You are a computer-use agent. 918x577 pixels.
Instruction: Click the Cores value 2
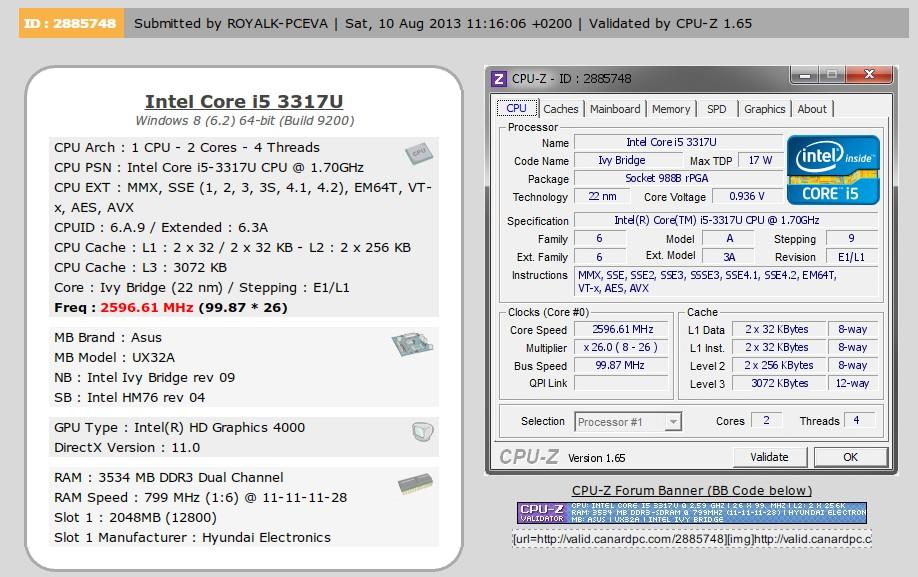pos(766,420)
